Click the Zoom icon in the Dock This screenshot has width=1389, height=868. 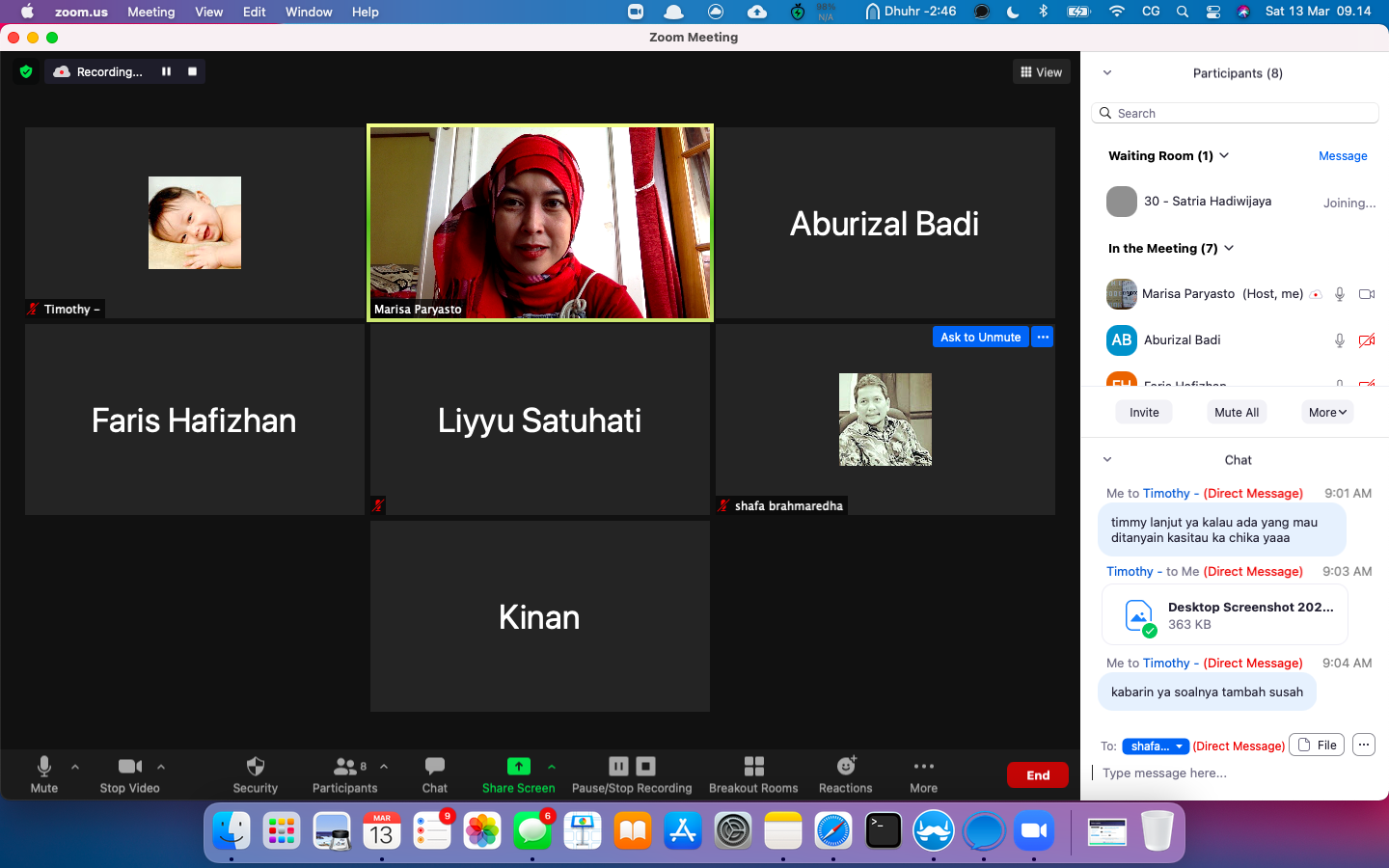pyautogui.click(x=1034, y=830)
